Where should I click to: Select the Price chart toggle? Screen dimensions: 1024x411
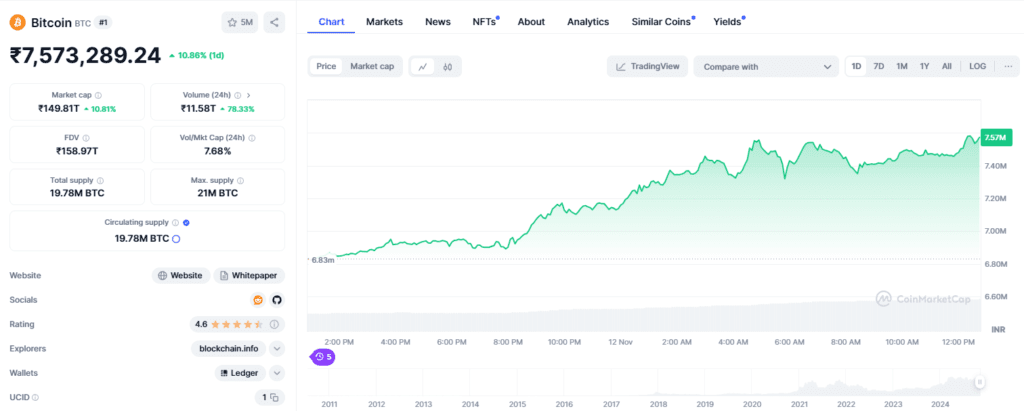[x=326, y=66]
